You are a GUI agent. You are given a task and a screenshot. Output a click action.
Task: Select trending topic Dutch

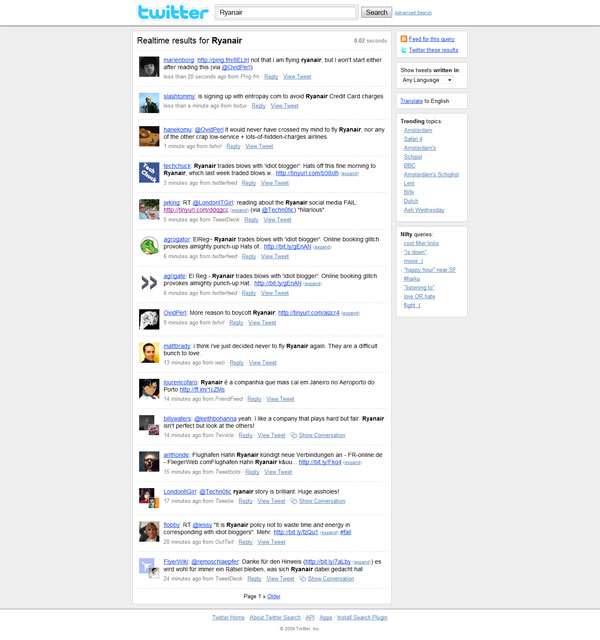(411, 201)
